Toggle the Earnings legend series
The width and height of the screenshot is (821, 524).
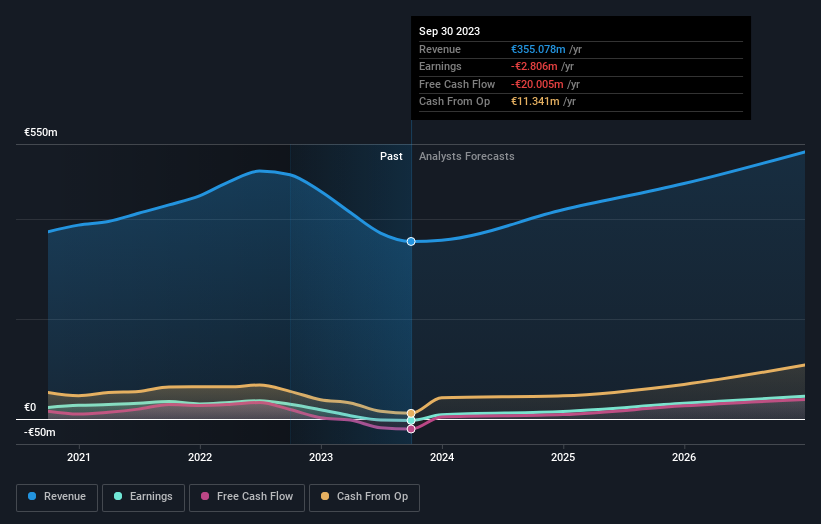click(143, 497)
